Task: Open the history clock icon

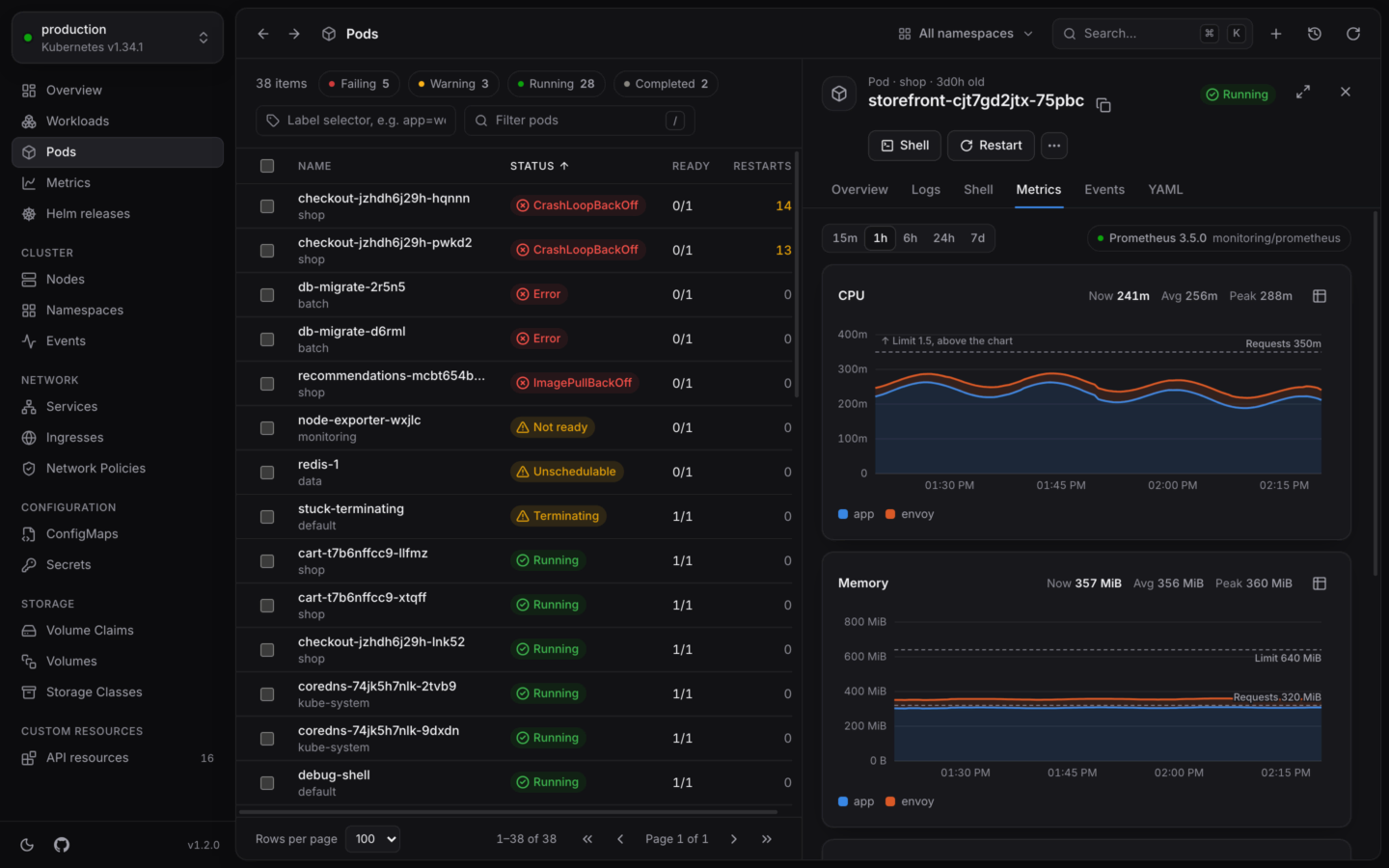Action: [1315, 34]
